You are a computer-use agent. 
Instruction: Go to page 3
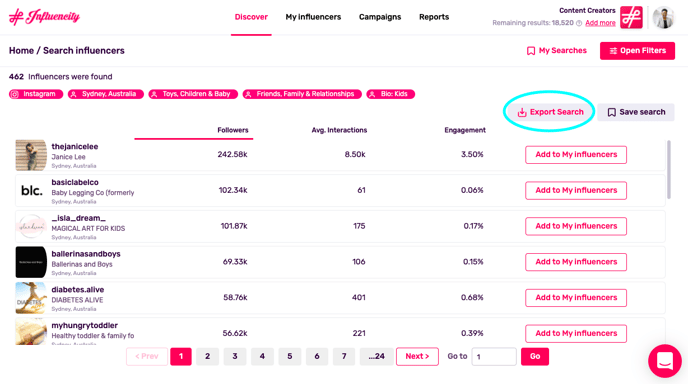[235, 356]
